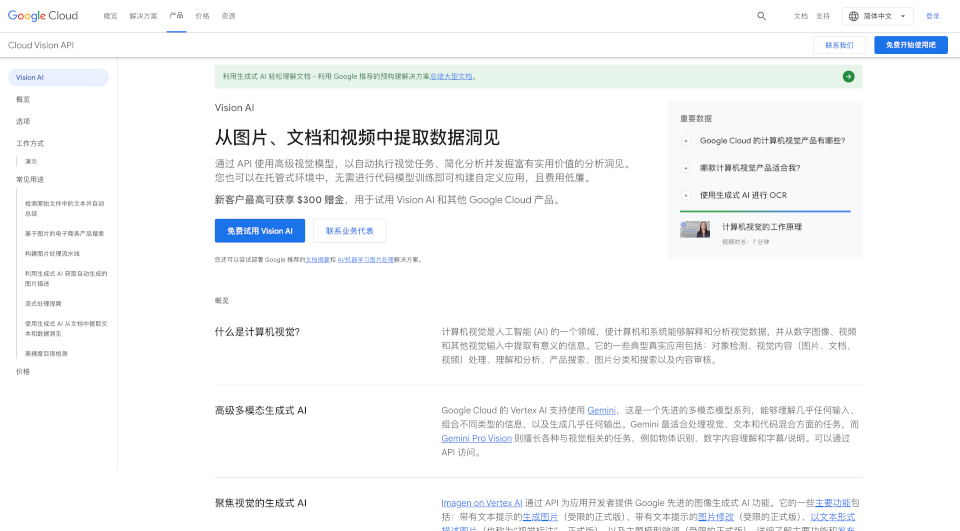
Task: Click the AI/机器学习图片处理 link
Action: pos(366,260)
